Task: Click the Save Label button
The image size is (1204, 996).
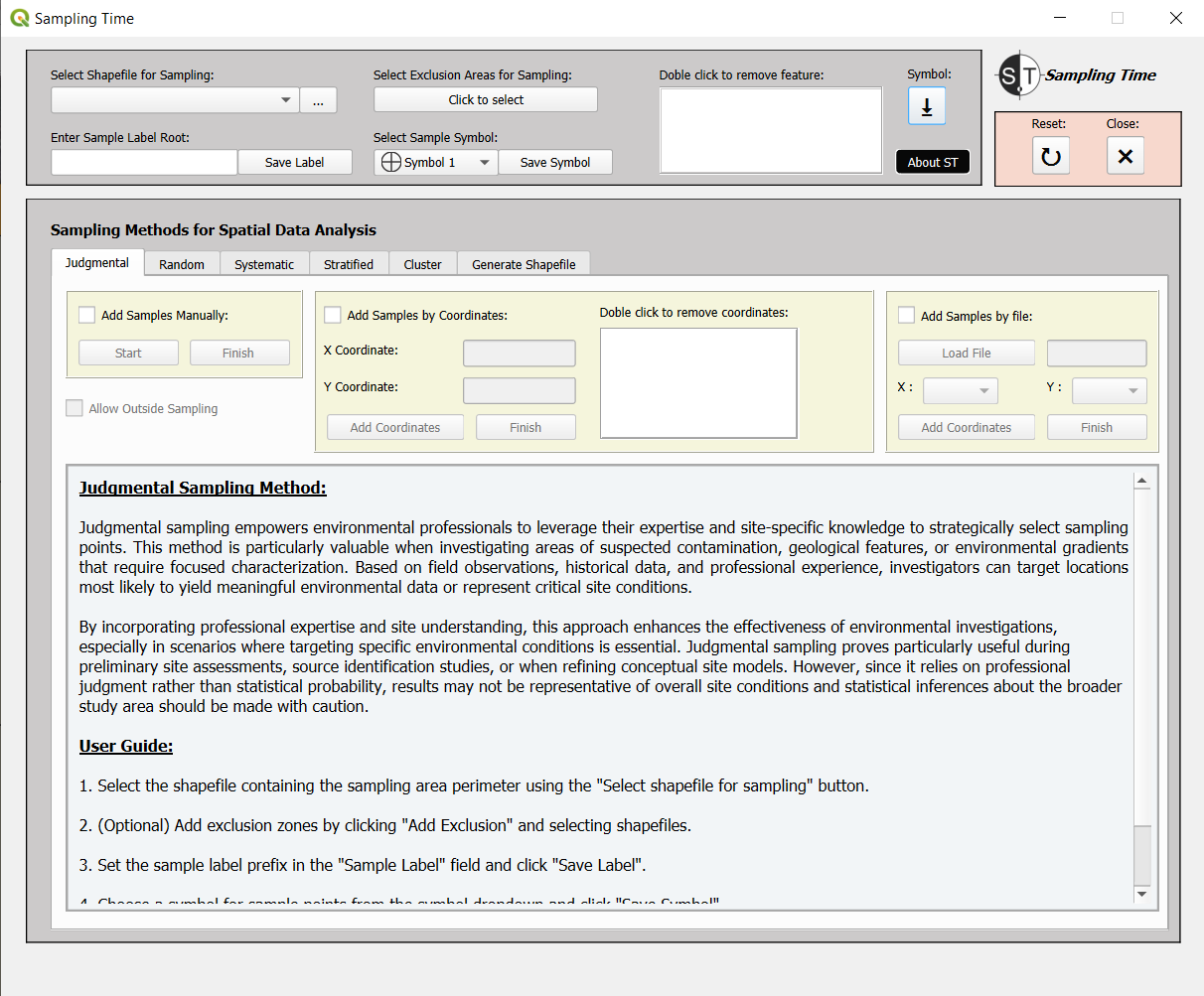Action: click(x=295, y=162)
